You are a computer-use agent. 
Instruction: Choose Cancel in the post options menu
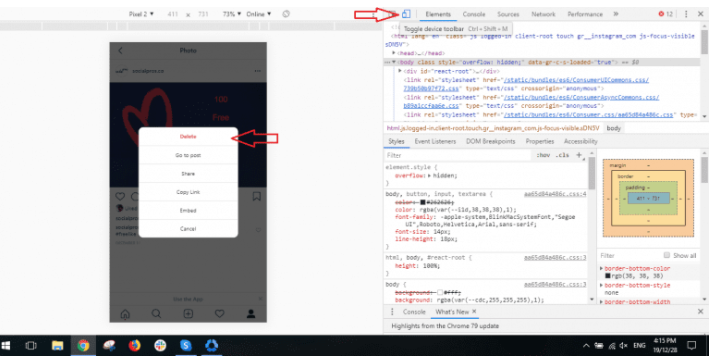point(188,229)
